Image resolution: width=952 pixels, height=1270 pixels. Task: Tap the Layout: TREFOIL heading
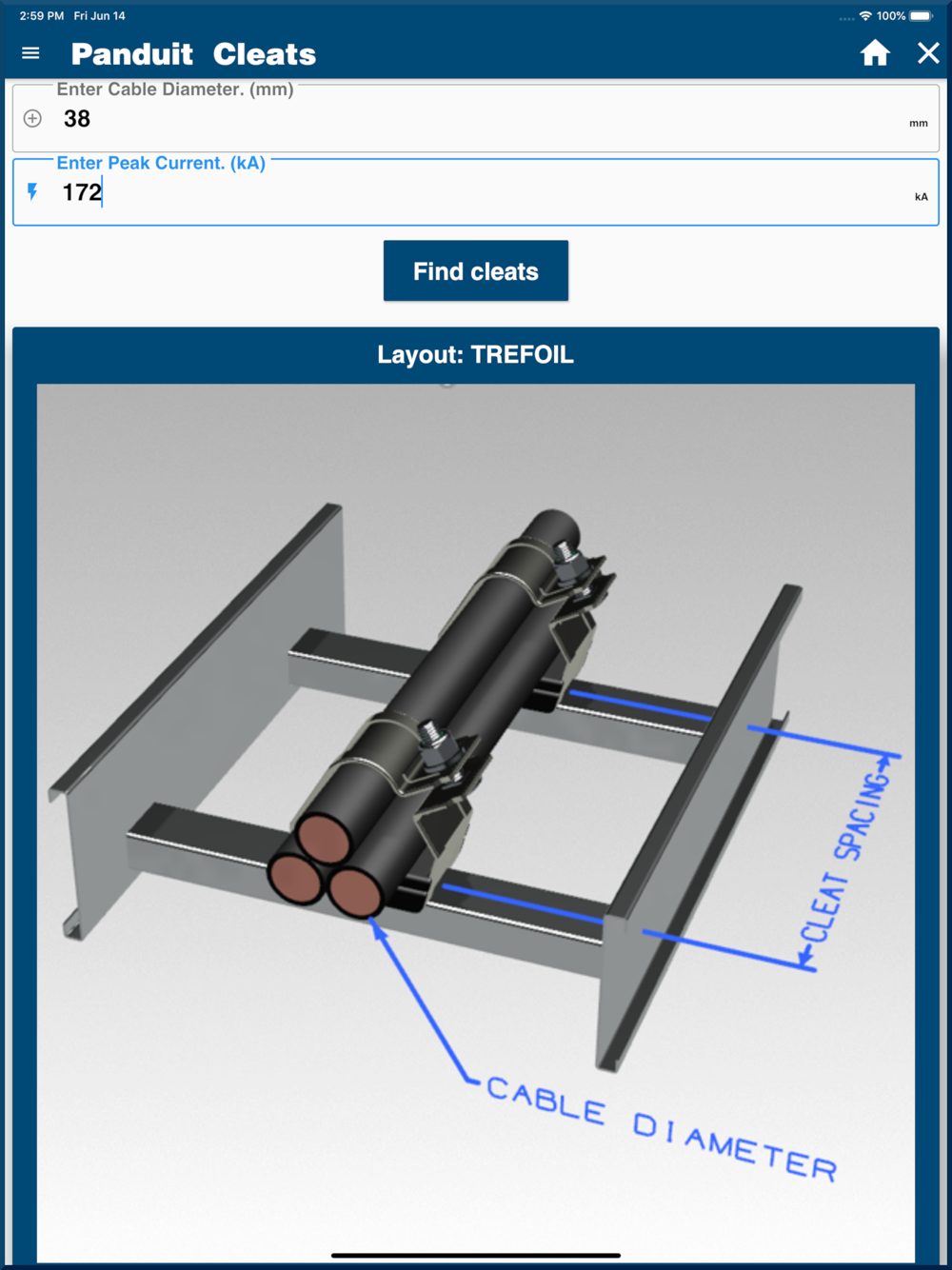[476, 355]
